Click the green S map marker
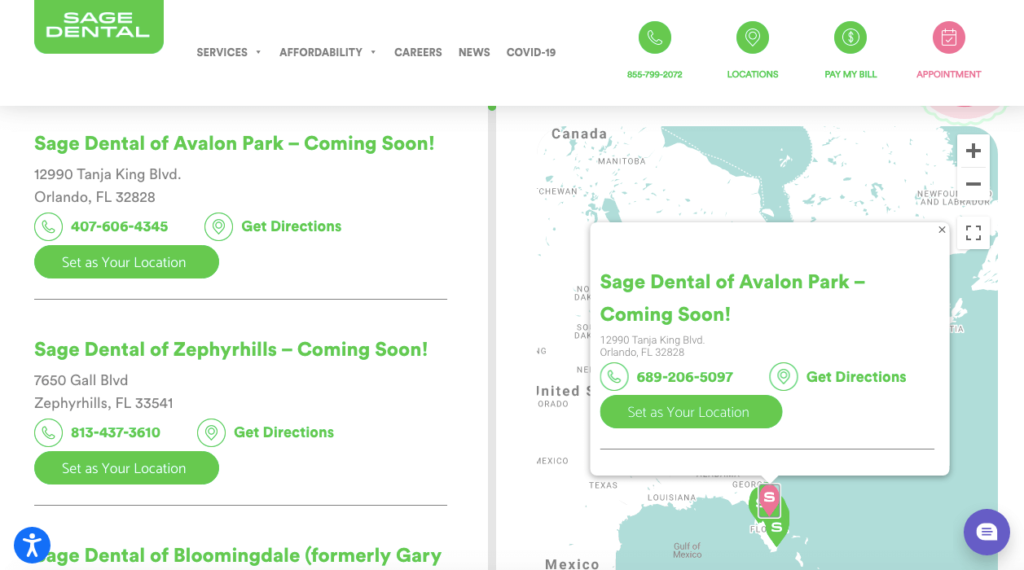Screen dimensions: 1024x570 (x=776, y=529)
